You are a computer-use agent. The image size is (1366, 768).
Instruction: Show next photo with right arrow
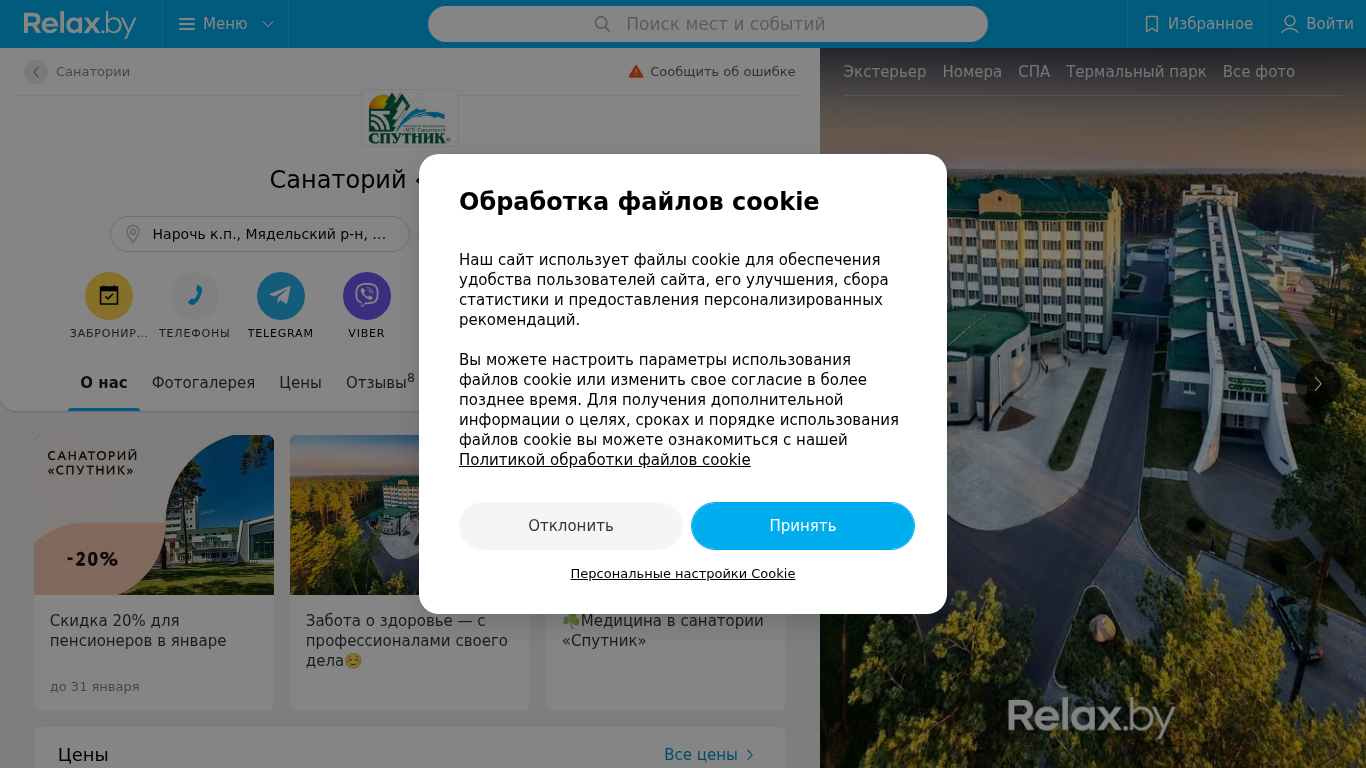click(x=1318, y=384)
